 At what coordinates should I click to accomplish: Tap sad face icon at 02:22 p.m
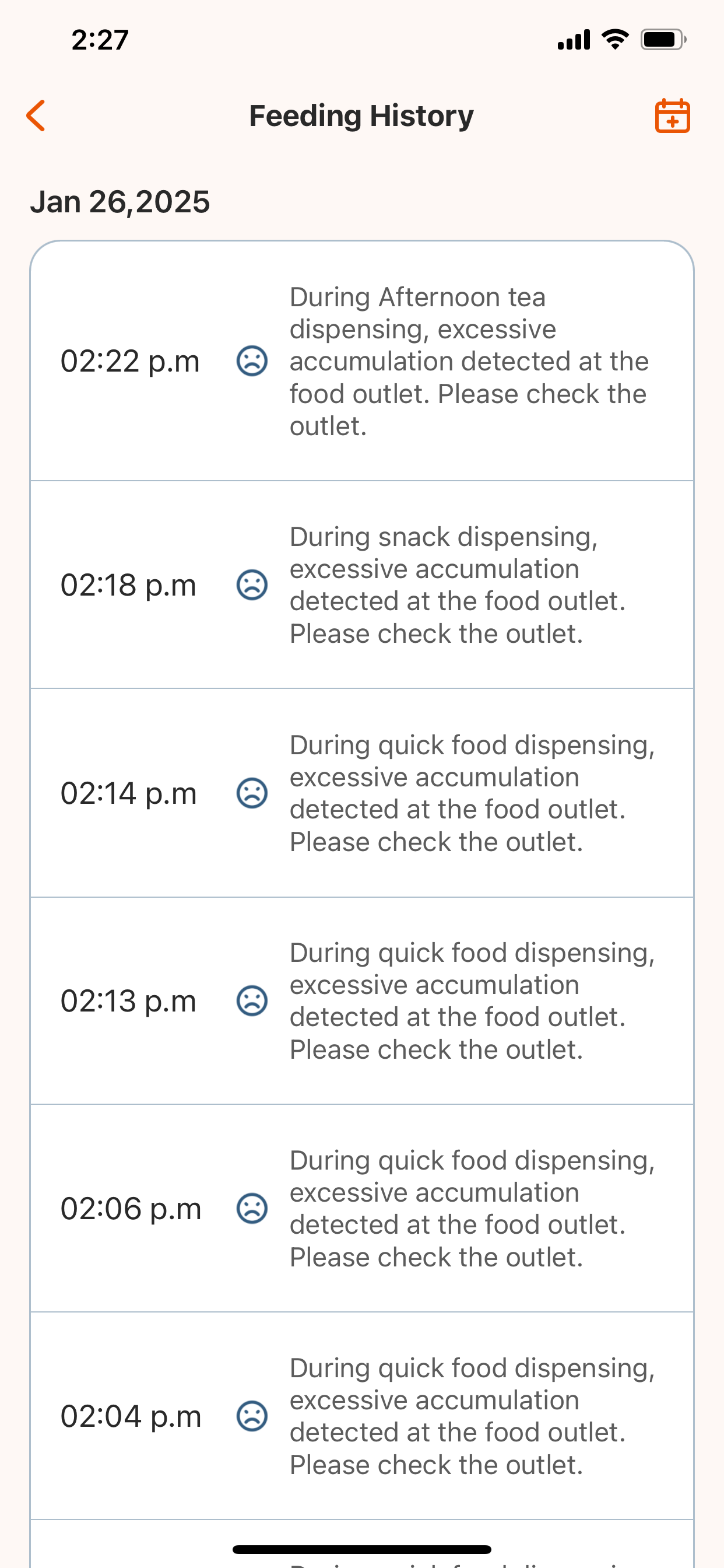tap(252, 361)
